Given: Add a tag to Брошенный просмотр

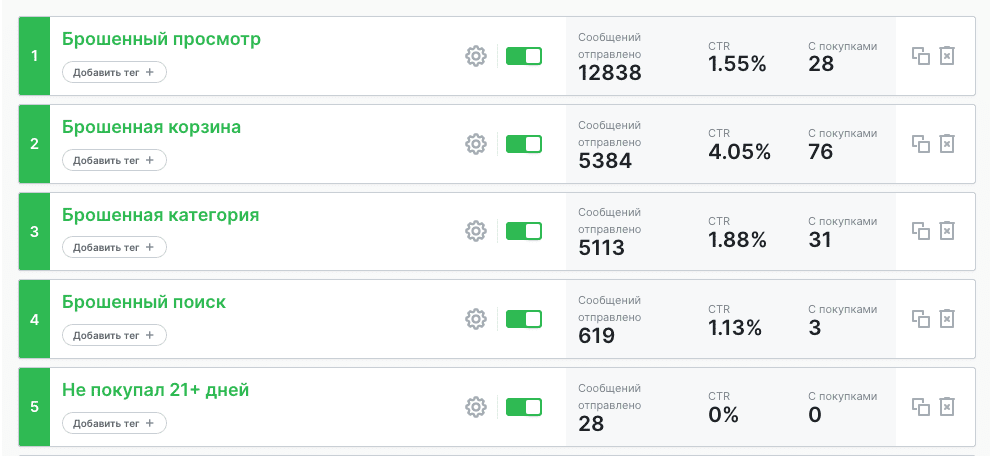Looking at the screenshot, I should coord(114,72).
